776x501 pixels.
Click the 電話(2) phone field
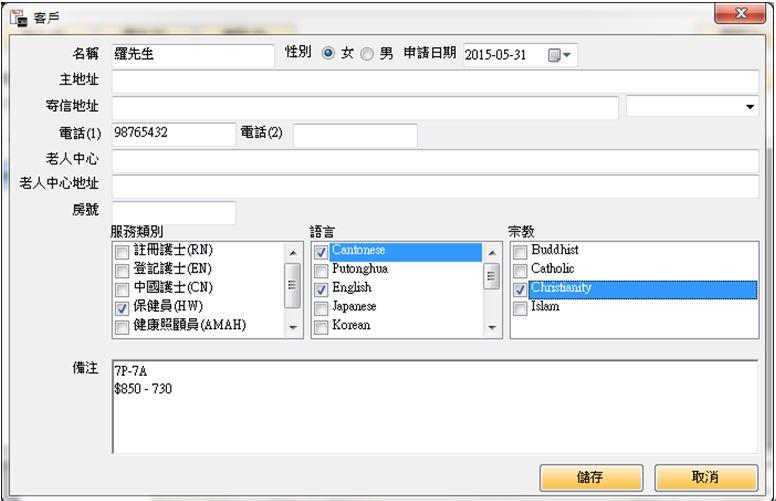[354, 134]
